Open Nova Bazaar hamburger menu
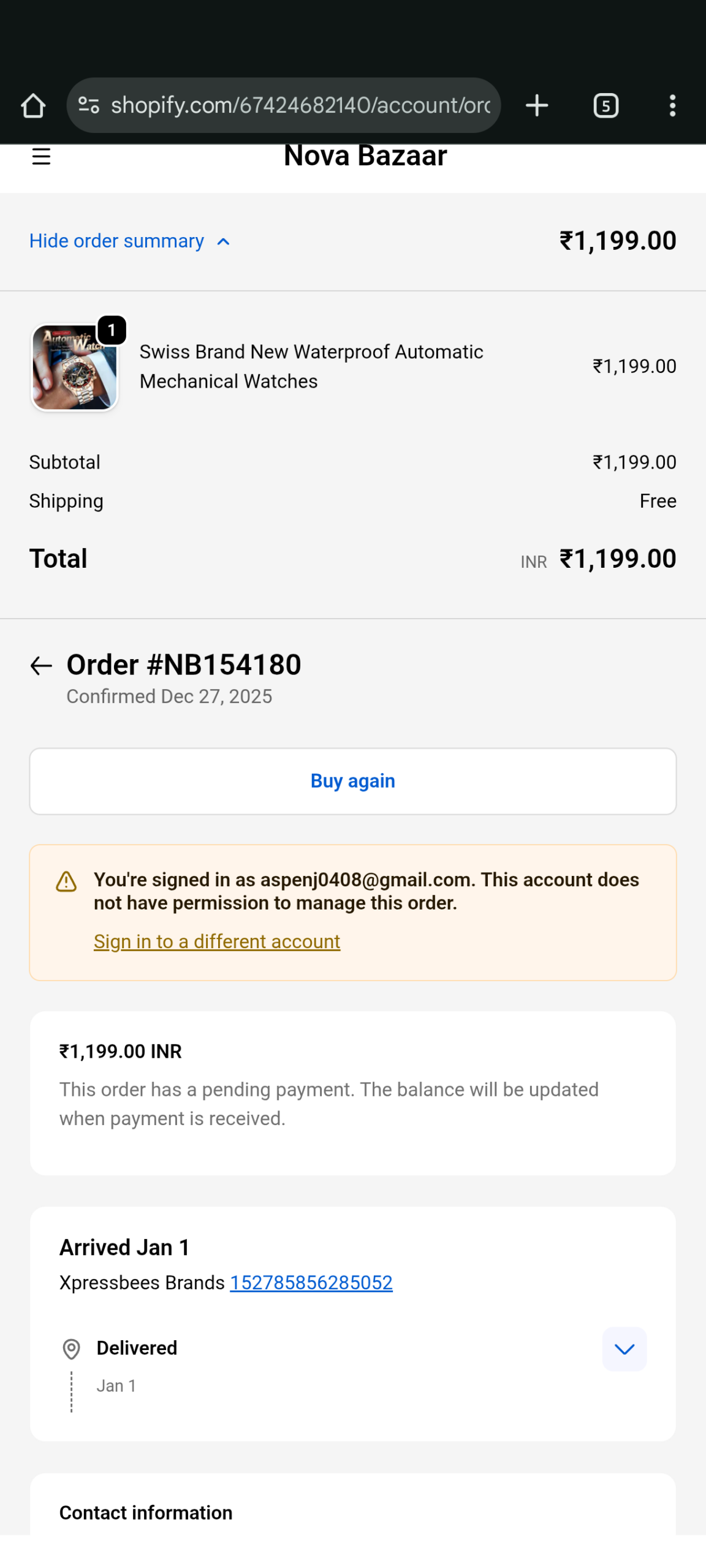The width and height of the screenshot is (706, 1568). tap(41, 157)
